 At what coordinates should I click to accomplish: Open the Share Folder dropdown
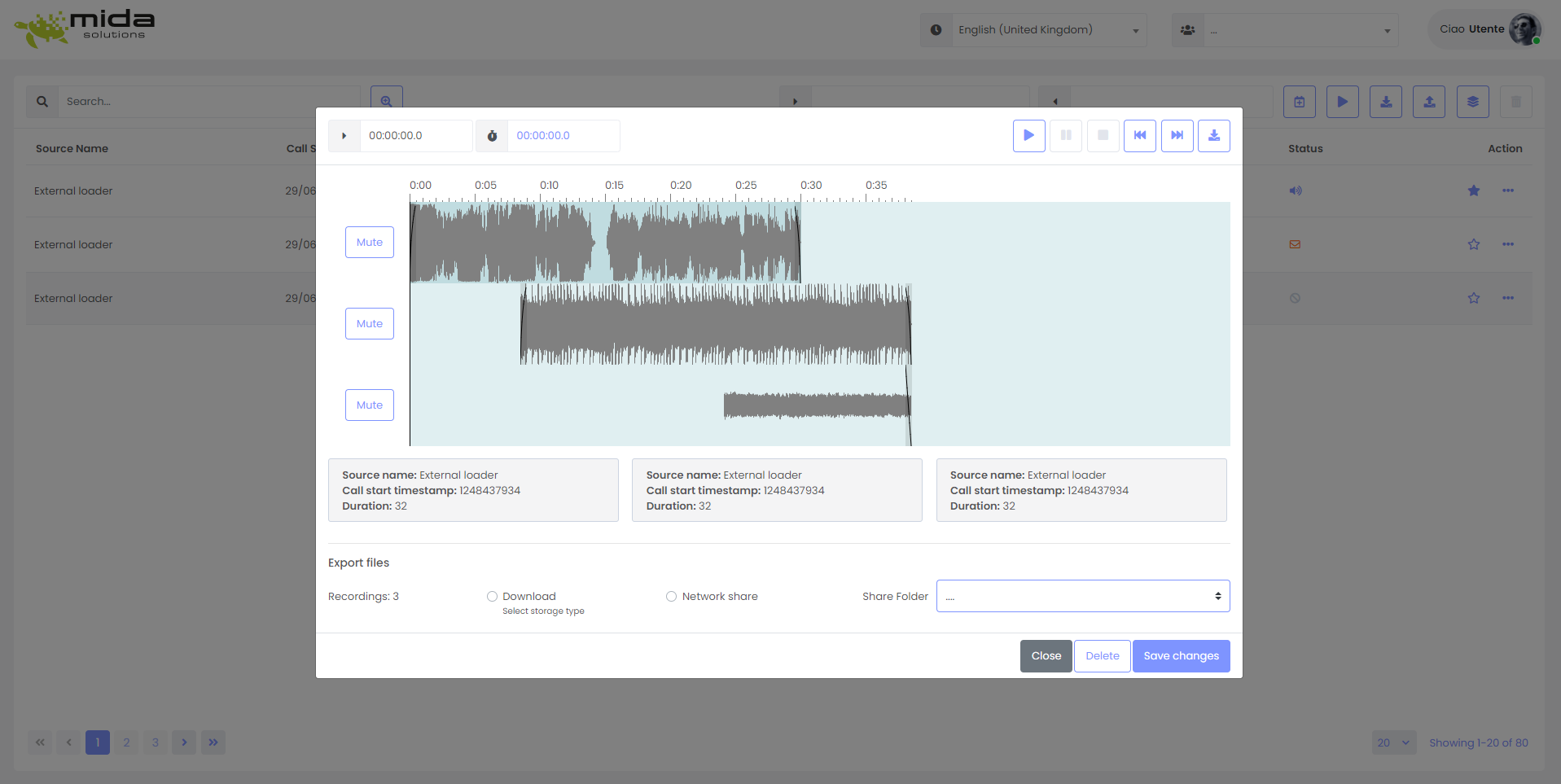1082,595
